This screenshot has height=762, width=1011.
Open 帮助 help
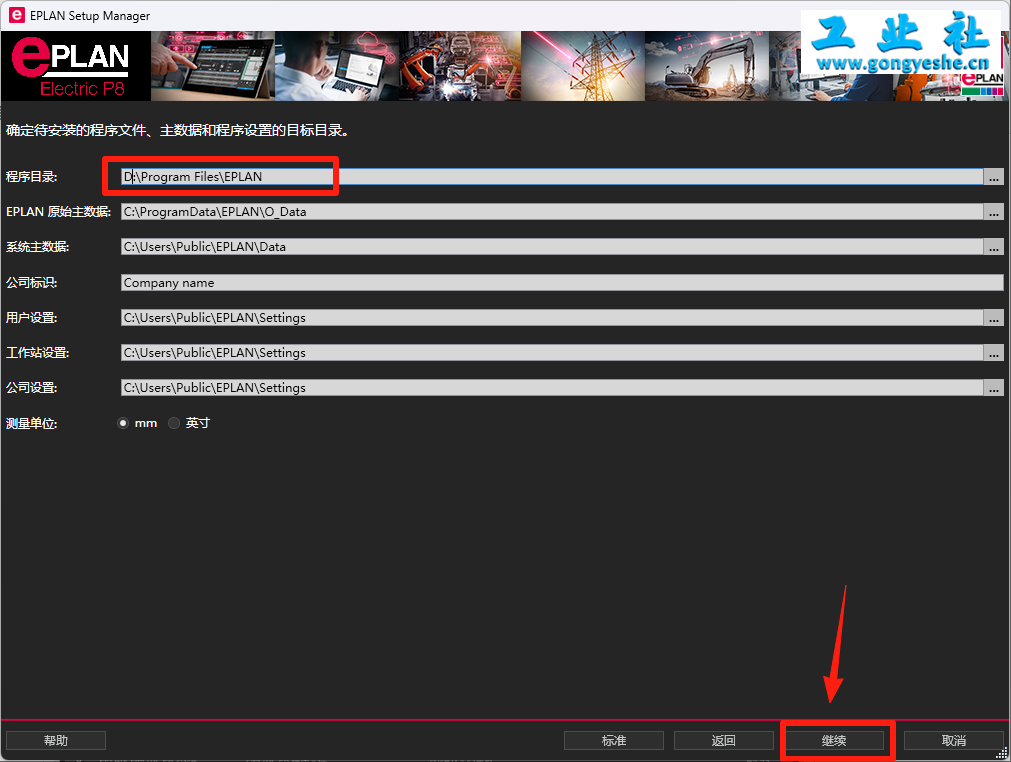click(55, 741)
